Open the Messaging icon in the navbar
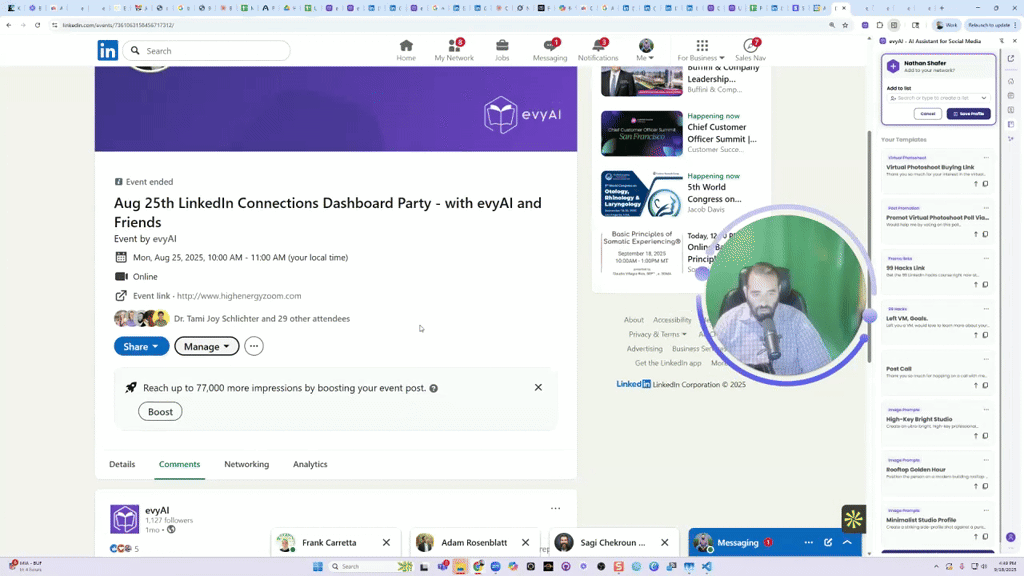This screenshot has height=576, width=1024. coord(549,50)
